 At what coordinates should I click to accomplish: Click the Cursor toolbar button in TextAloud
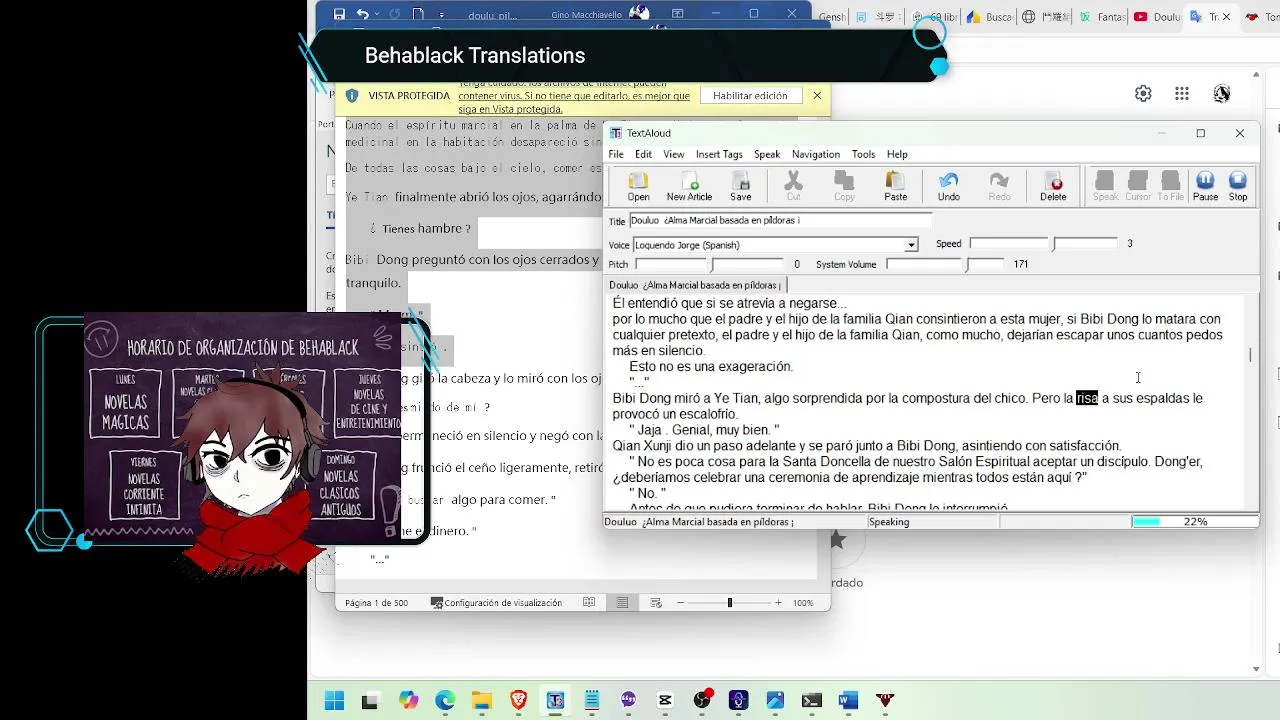pyautogui.click(x=1138, y=186)
